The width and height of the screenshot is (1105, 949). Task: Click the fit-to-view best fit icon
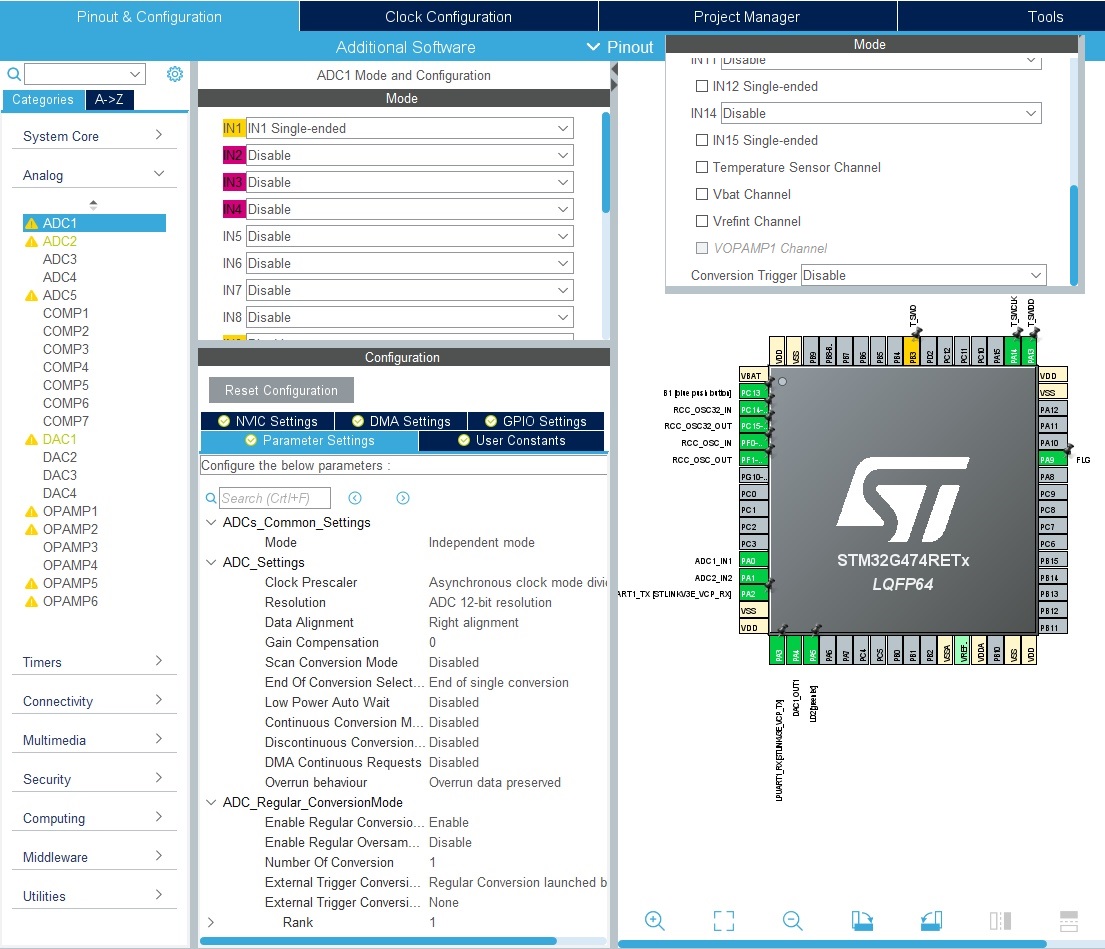pyautogui.click(x=724, y=920)
